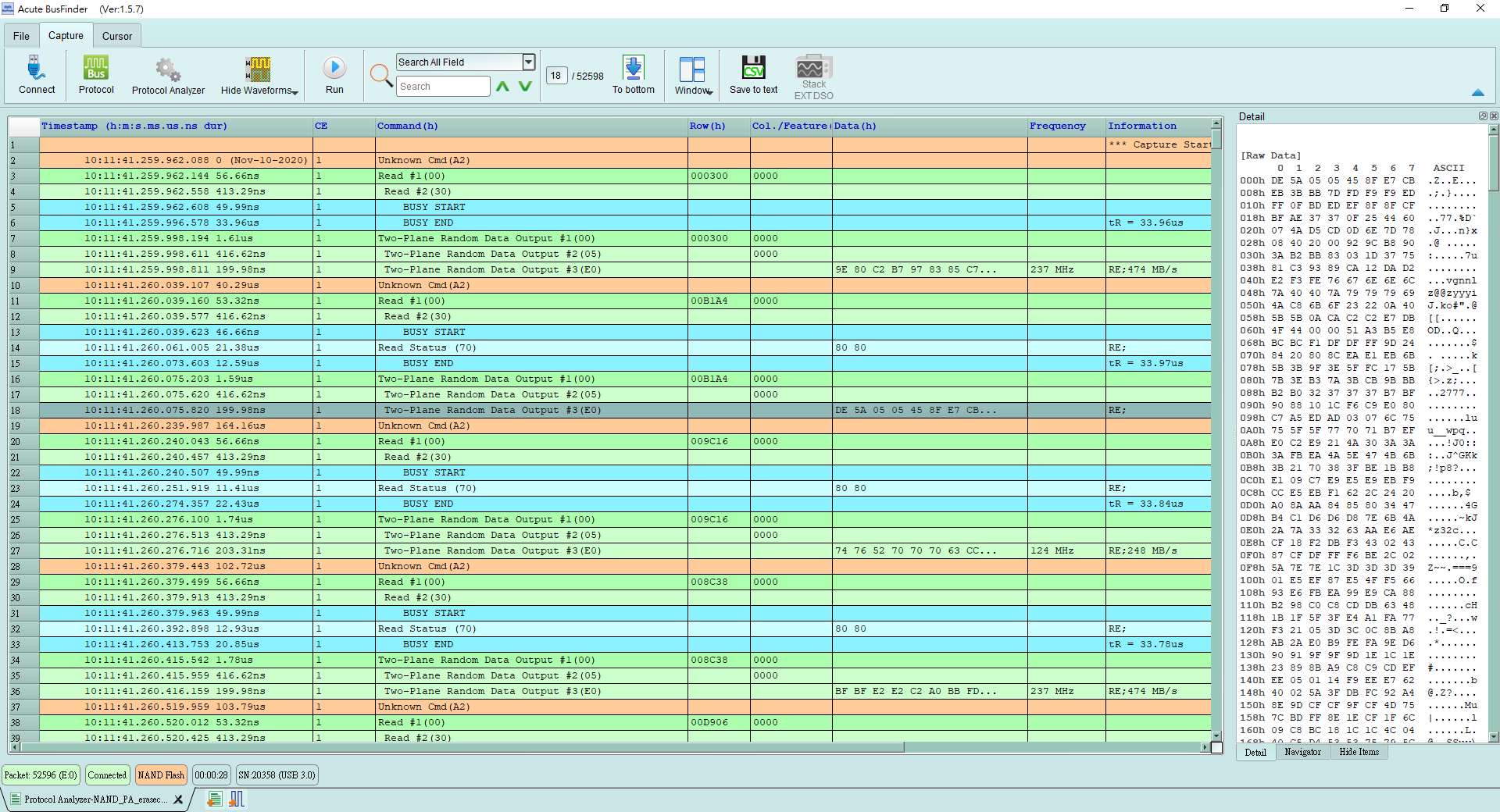This screenshot has width=1500, height=812.
Task: Export capture with Save to text
Action: click(x=753, y=75)
